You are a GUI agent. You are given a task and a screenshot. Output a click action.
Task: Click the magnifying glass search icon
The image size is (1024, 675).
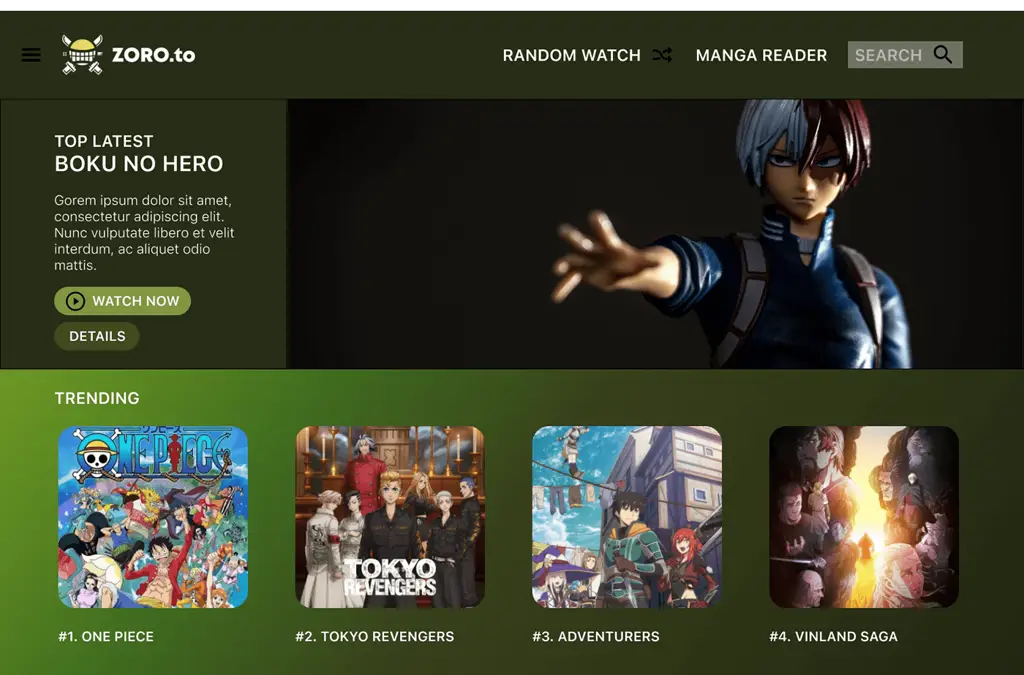(x=942, y=54)
